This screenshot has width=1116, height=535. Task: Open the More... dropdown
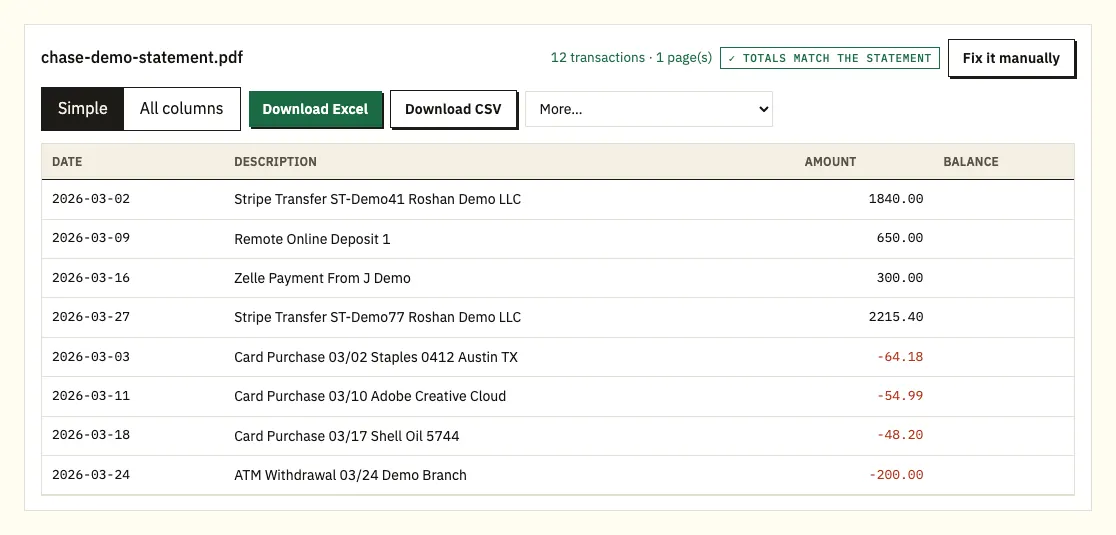pyautogui.click(x=648, y=109)
